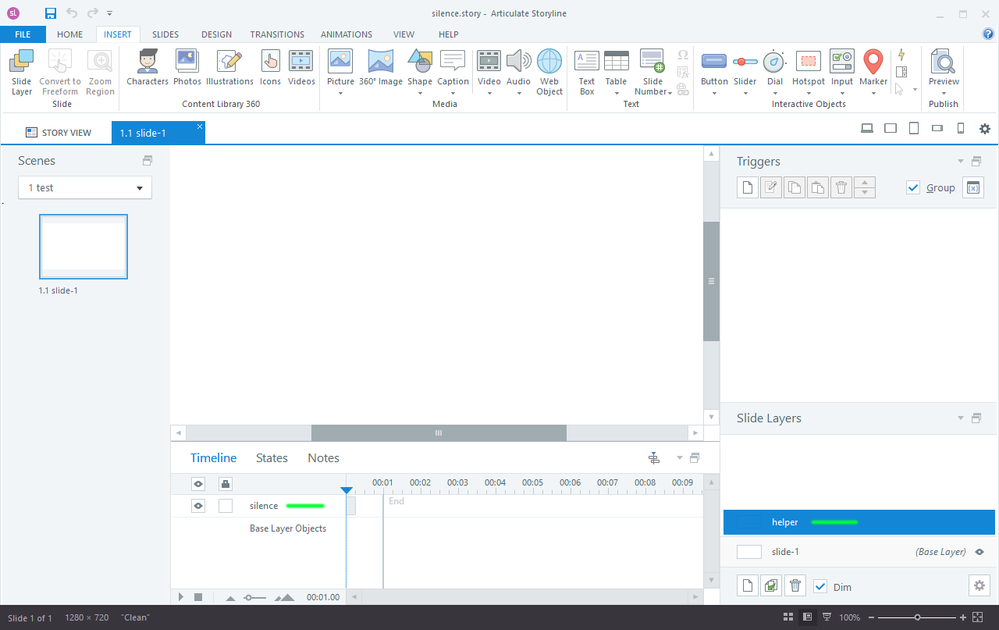Click the zoom slider in status bar
Screen dimensions: 999x630
917,617
